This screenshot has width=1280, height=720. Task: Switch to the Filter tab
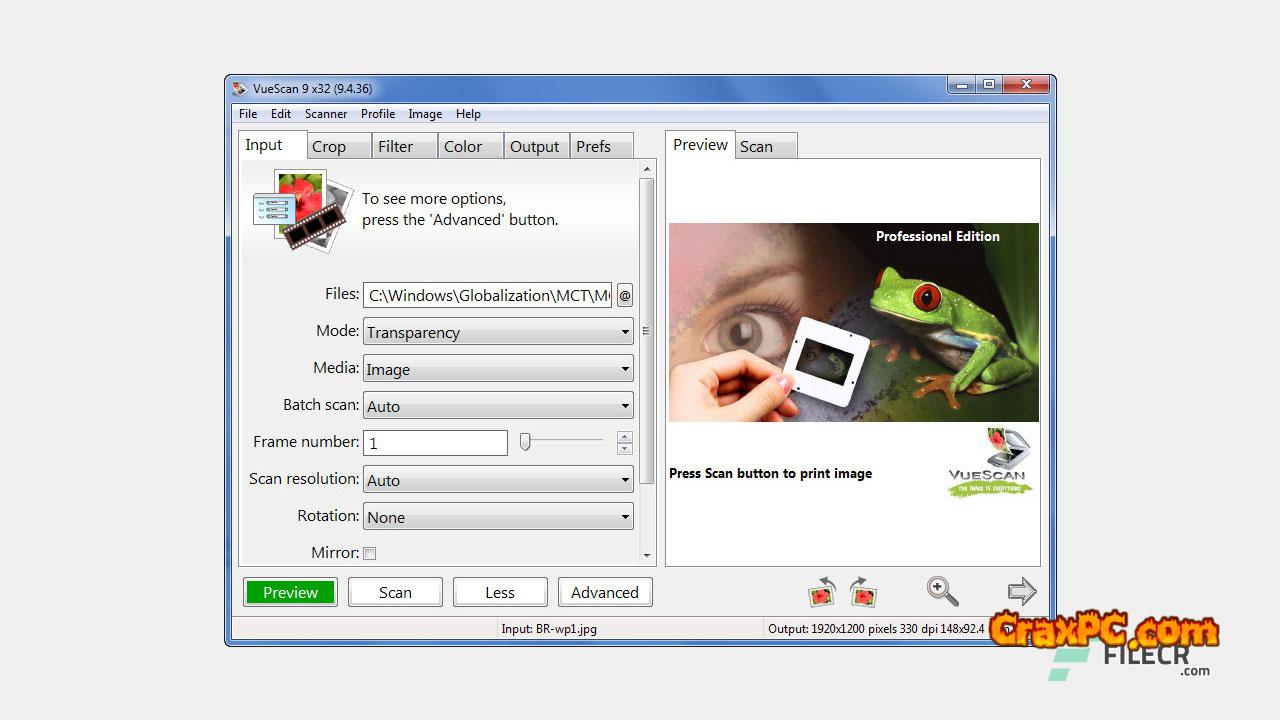405,146
